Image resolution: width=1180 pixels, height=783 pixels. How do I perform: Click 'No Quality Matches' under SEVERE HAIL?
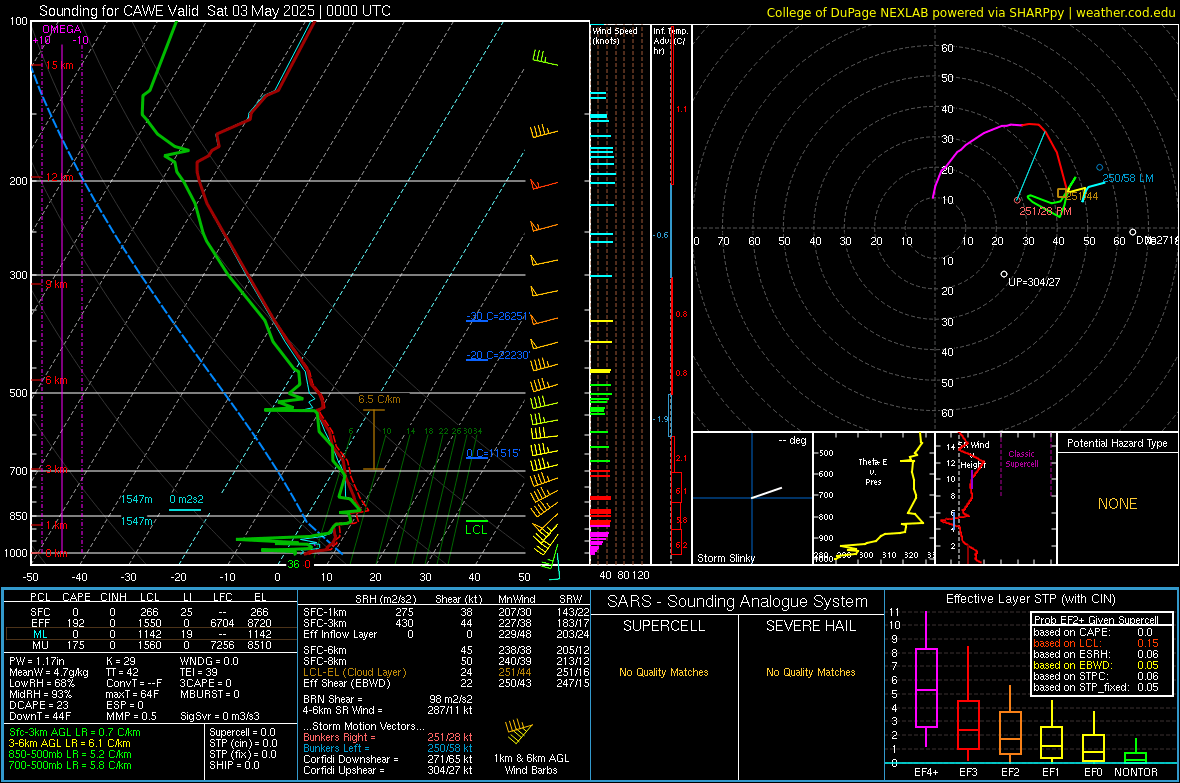[810, 672]
